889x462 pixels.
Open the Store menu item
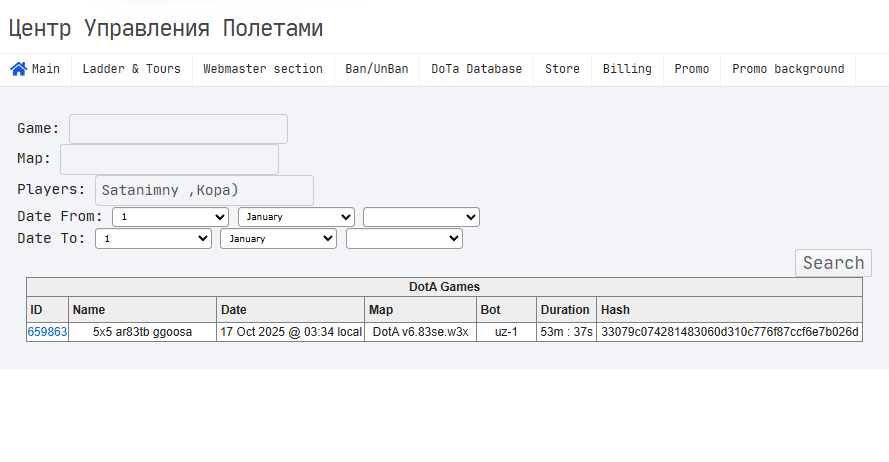pos(562,69)
